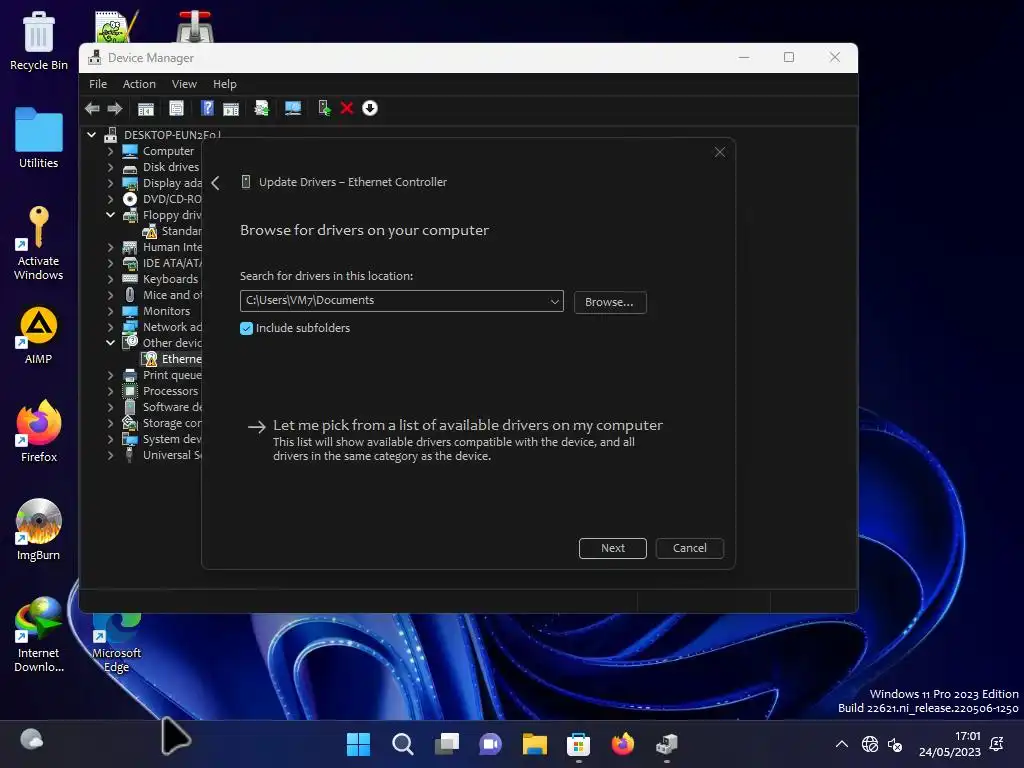Collapse the Other devices node
The width and height of the screenshot is (1024, 768).
point(110,343)
